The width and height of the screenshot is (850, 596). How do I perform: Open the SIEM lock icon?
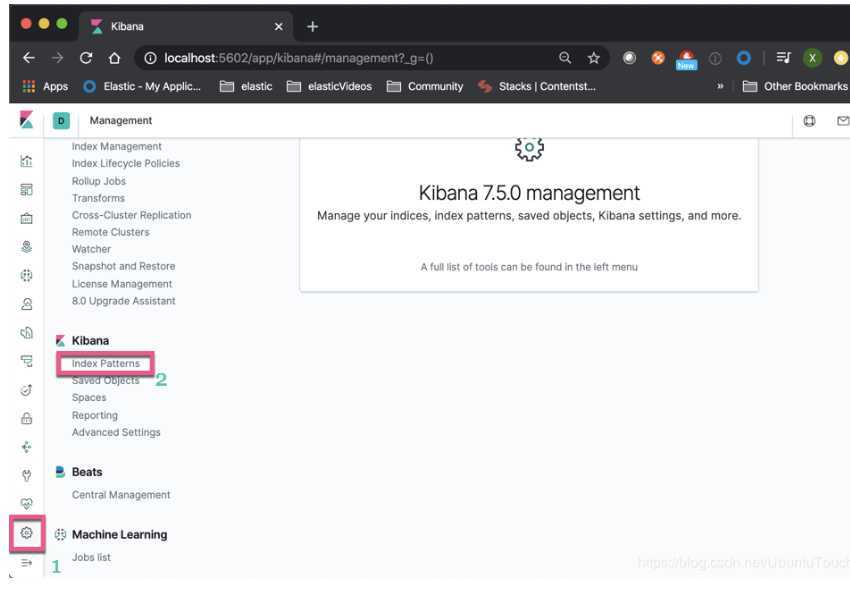[x=26, y=418]
